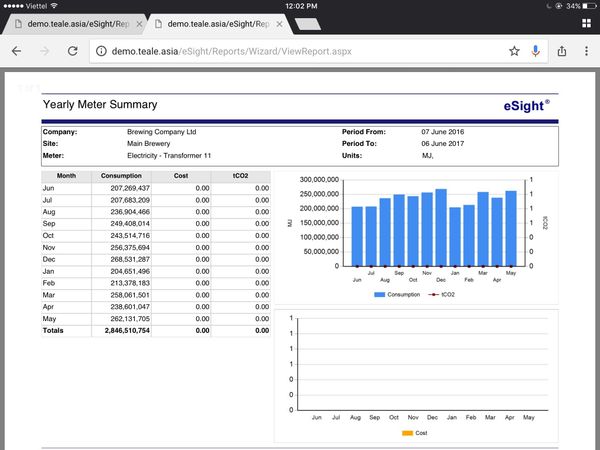Tap the browser forward arrow
Image resolution: width=600 pixels, height=450 pixels.
45,51
